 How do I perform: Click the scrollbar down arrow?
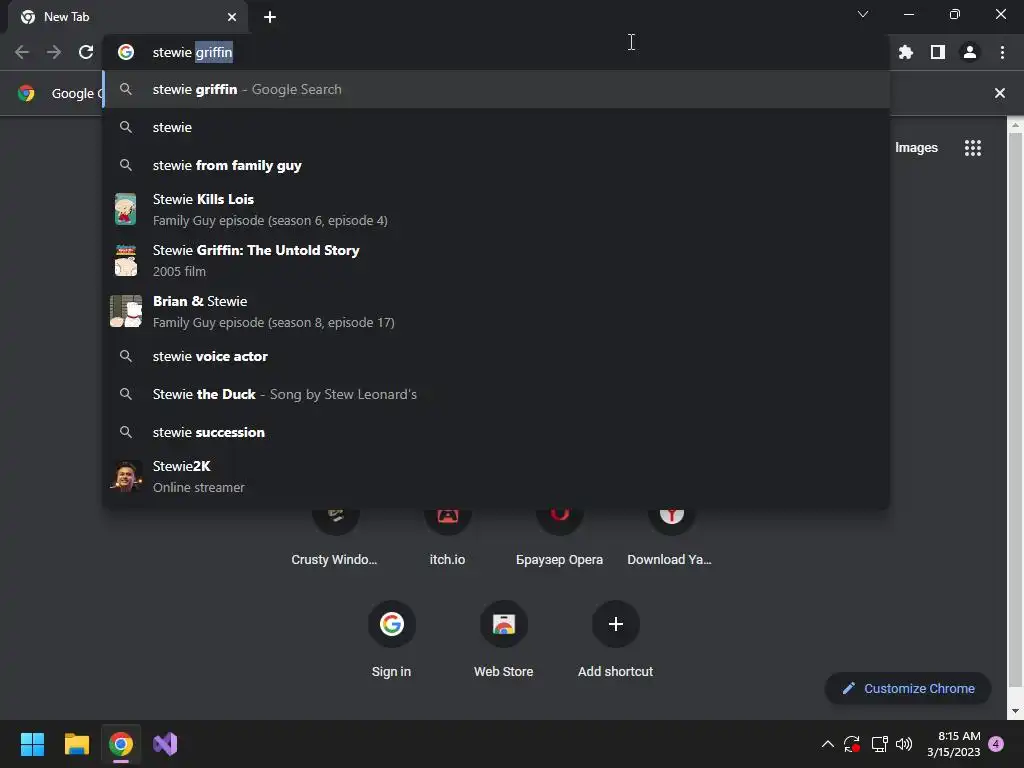point(1015,711)
